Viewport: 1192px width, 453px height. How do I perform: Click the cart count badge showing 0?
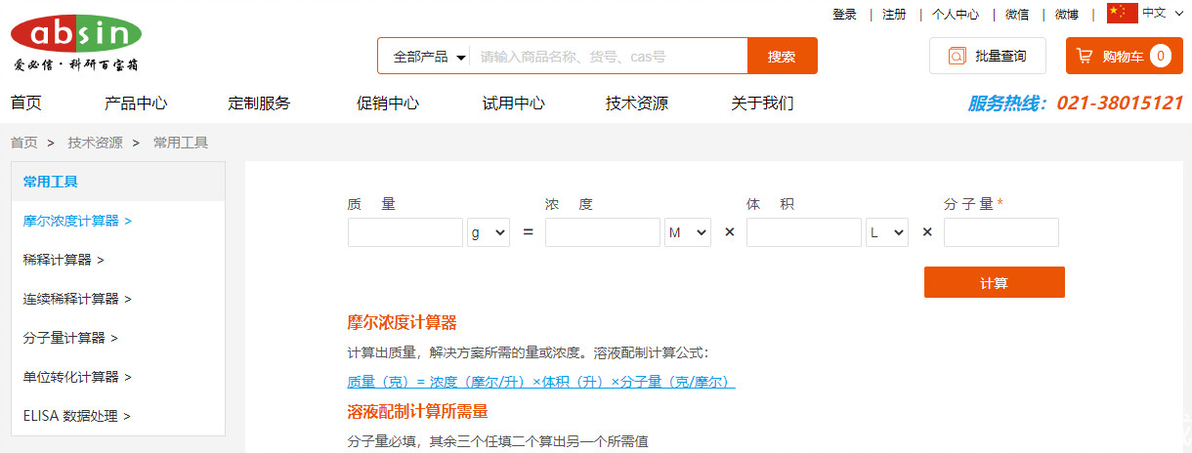coord(1160,55)
